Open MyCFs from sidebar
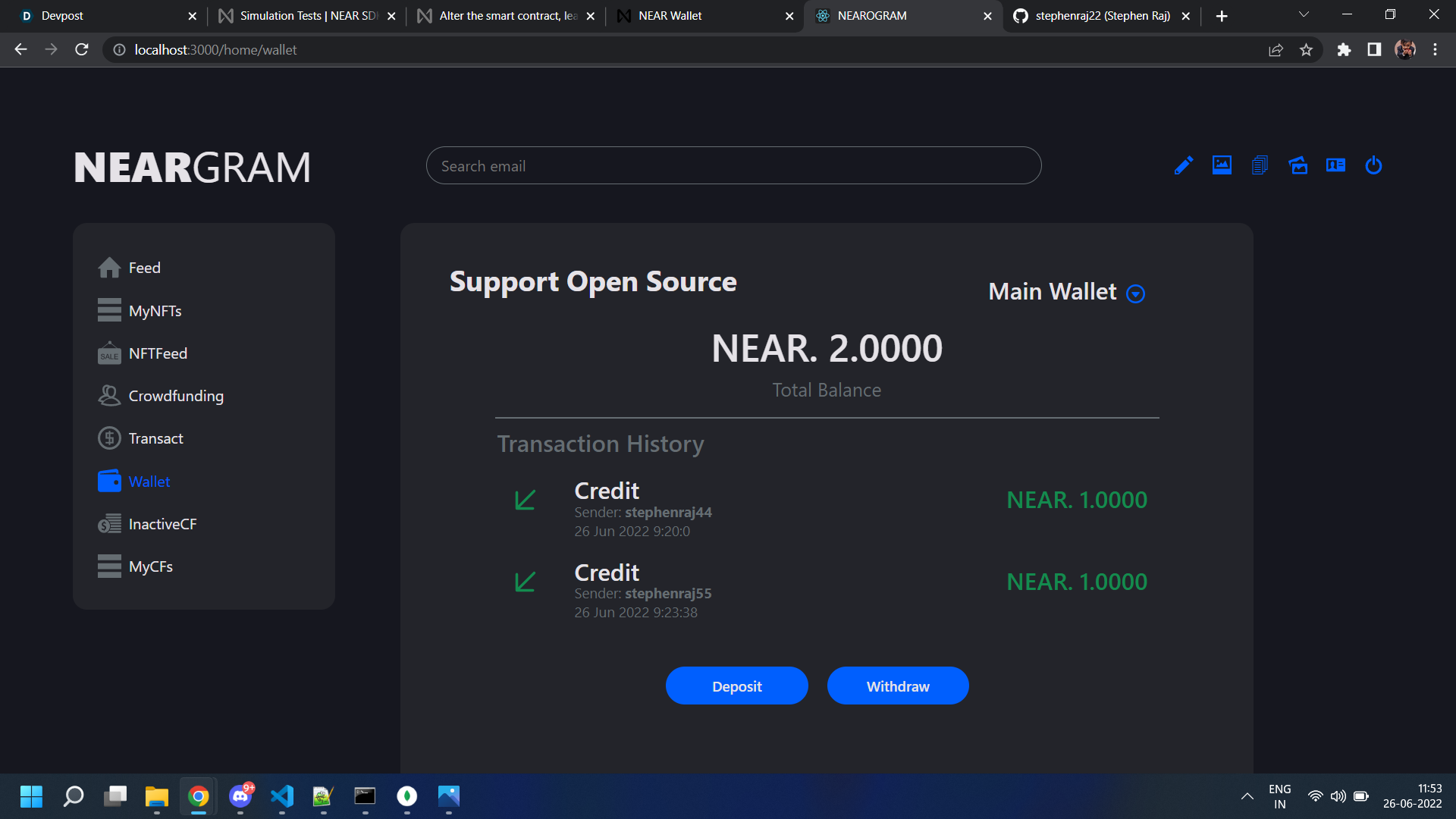The image size is (1456, 819). click(150, 566)
